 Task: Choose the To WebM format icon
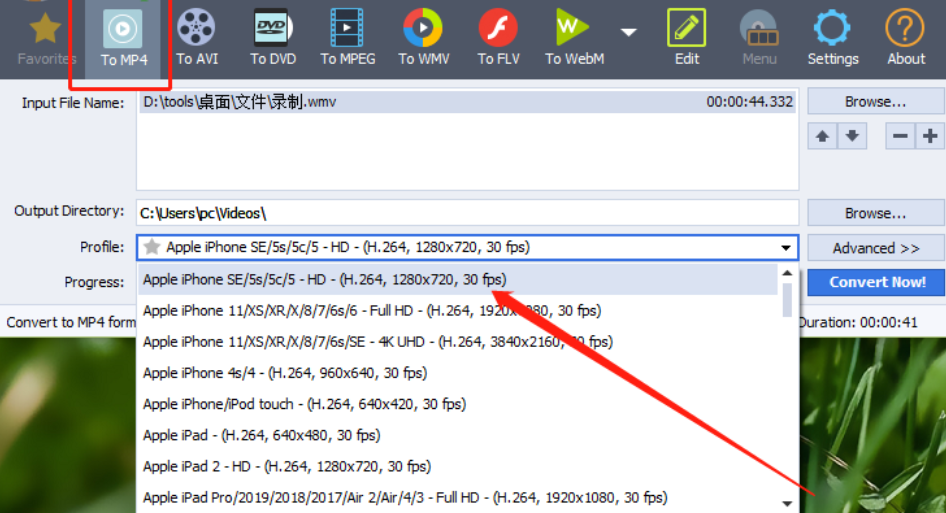pos(573,28)
